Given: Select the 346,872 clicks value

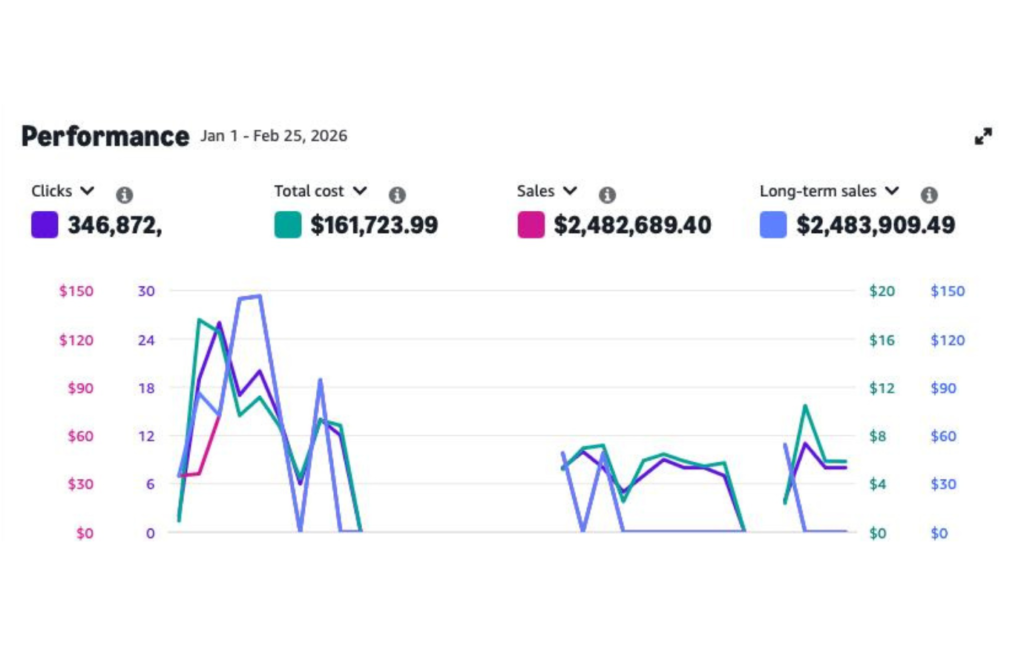Looking at the screenshot, I should (x=114, y=225).
